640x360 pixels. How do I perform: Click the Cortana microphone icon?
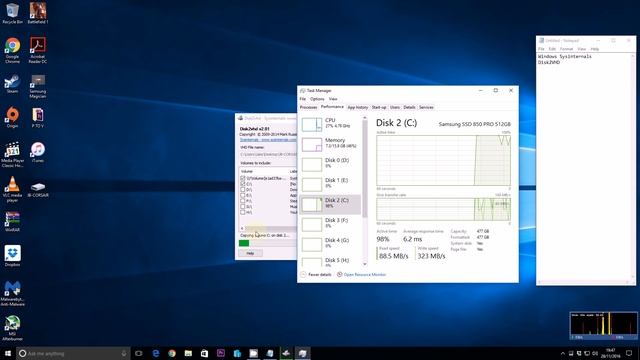click(124, 353)
